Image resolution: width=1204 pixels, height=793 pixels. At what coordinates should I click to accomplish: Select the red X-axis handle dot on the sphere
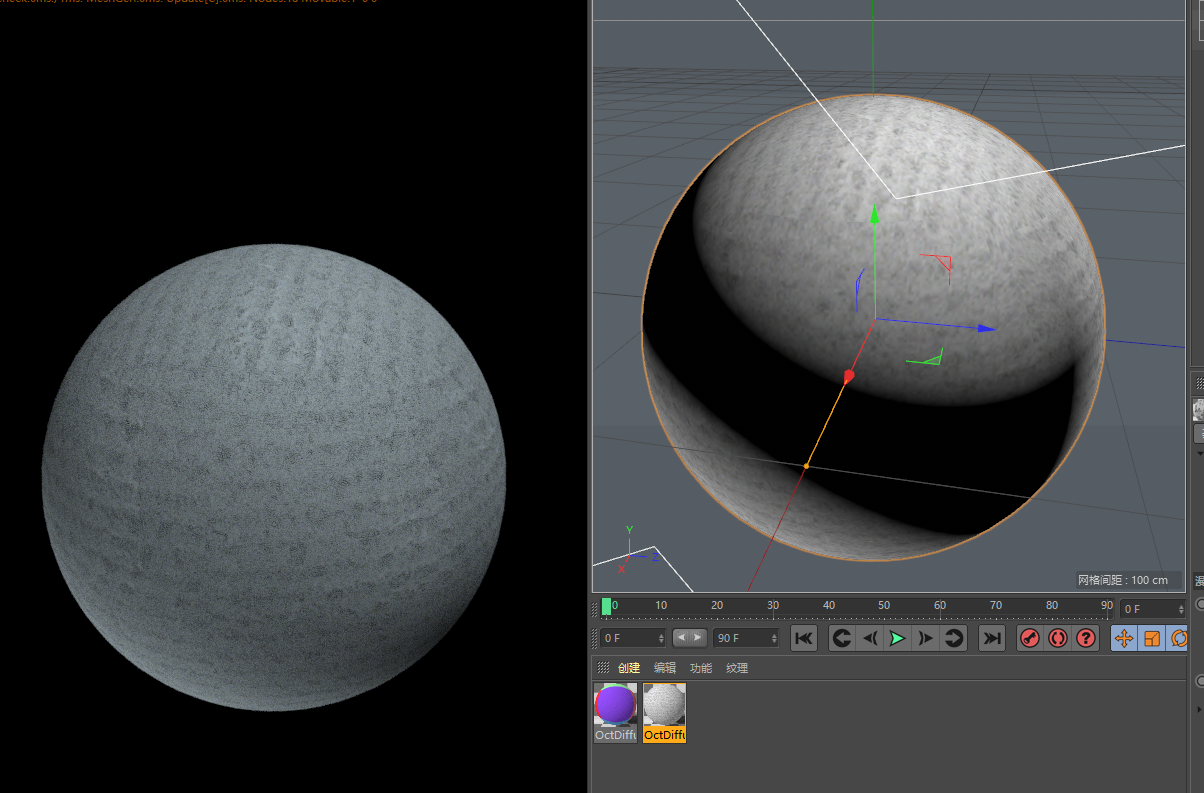(x=849, y=377)
